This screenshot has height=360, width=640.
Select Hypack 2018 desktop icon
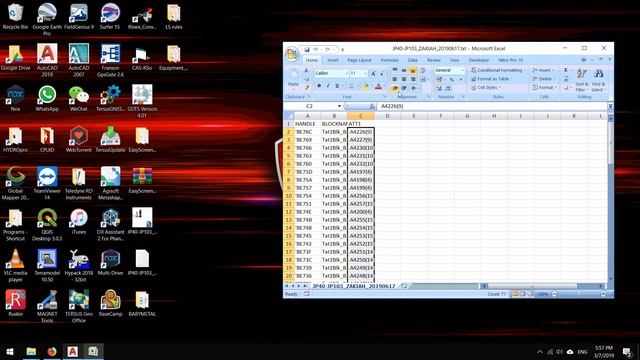tap(79, 265)
